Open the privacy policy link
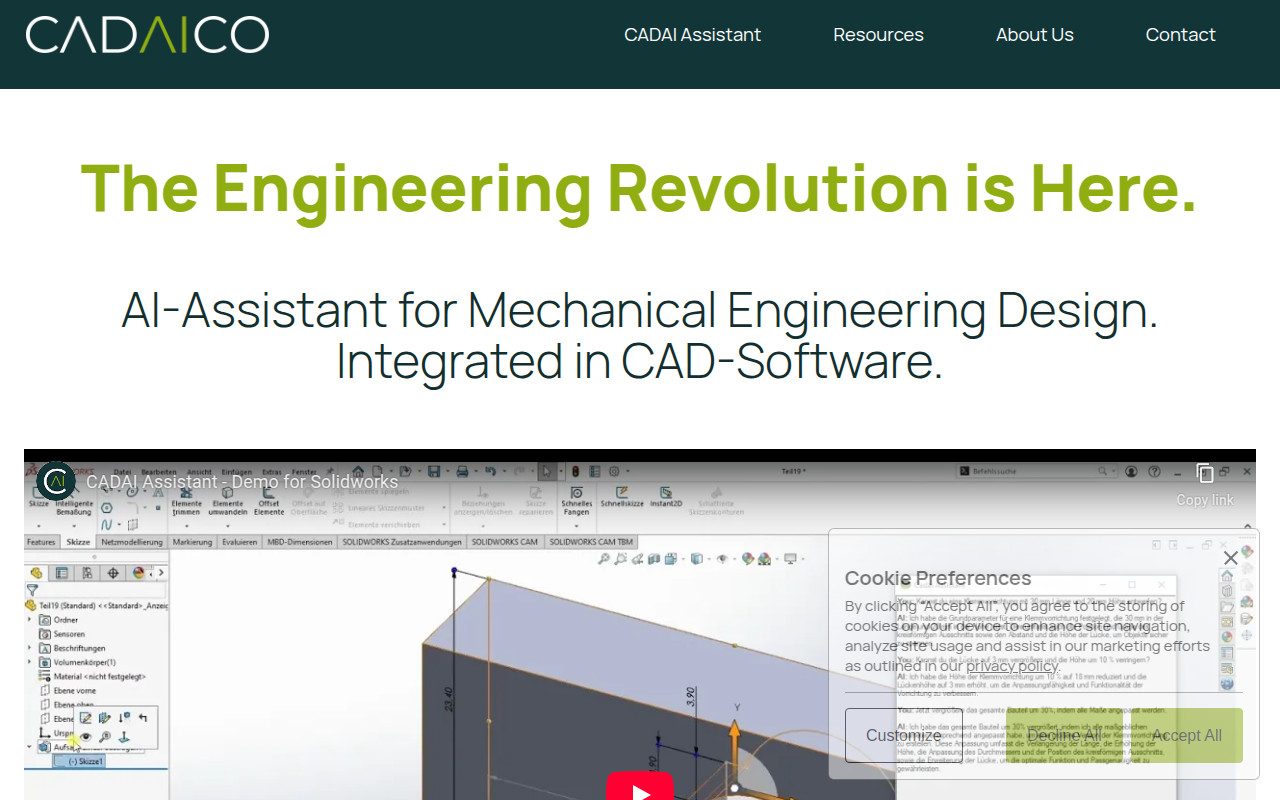Image resolution: width=1280 pixels, height=800 pixels. point(1012,666)
